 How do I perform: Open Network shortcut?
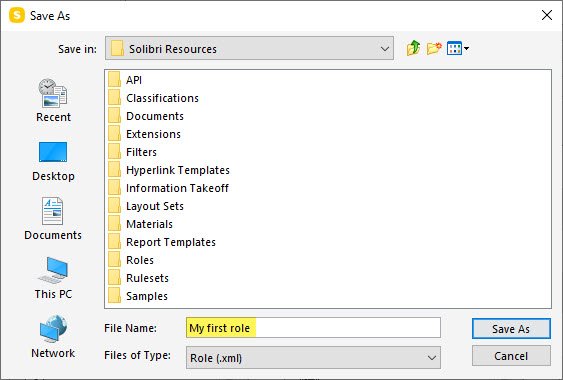[x=53, y=337]
